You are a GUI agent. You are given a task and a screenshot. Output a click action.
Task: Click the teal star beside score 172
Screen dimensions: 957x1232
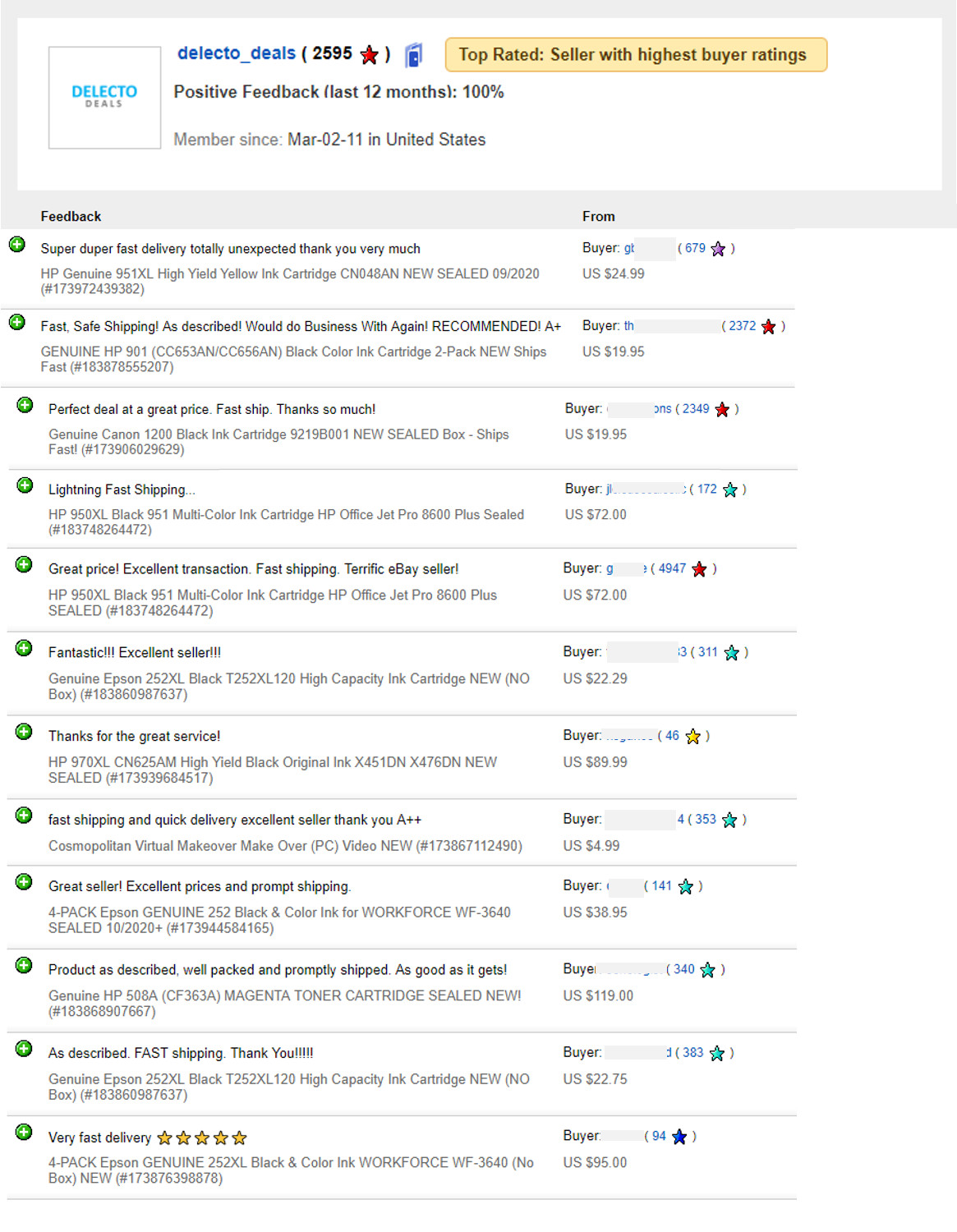click(729, 490)
